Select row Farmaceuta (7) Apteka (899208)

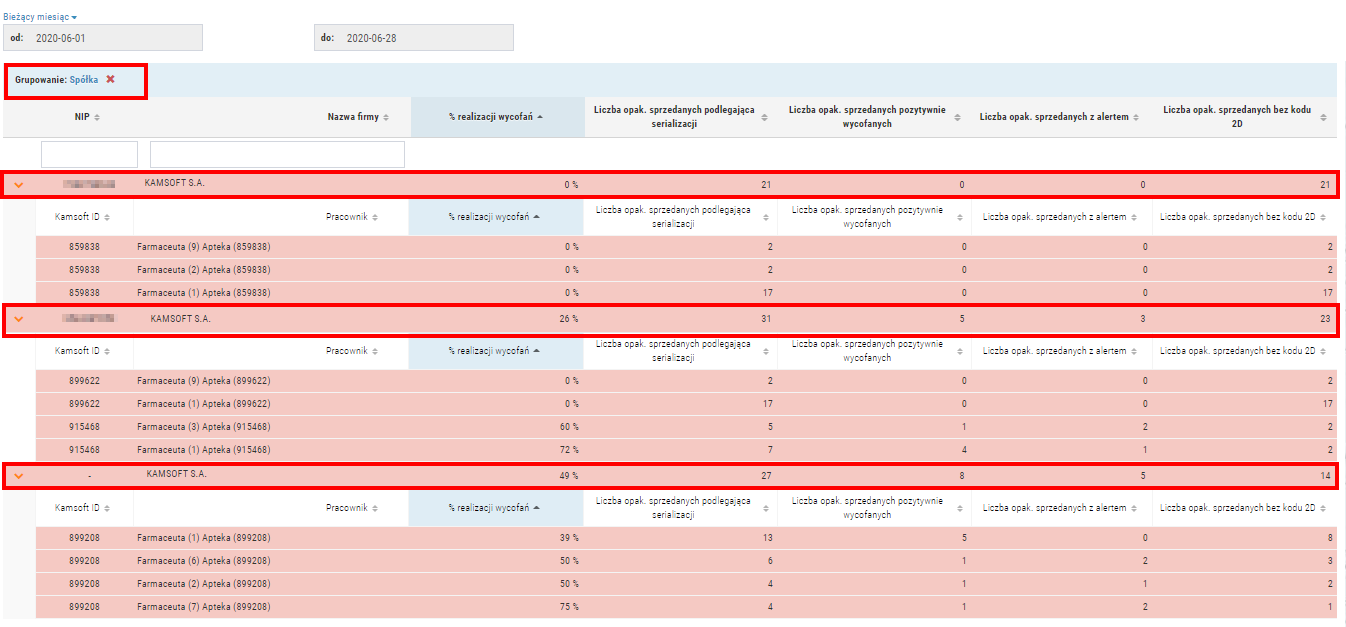204,607
